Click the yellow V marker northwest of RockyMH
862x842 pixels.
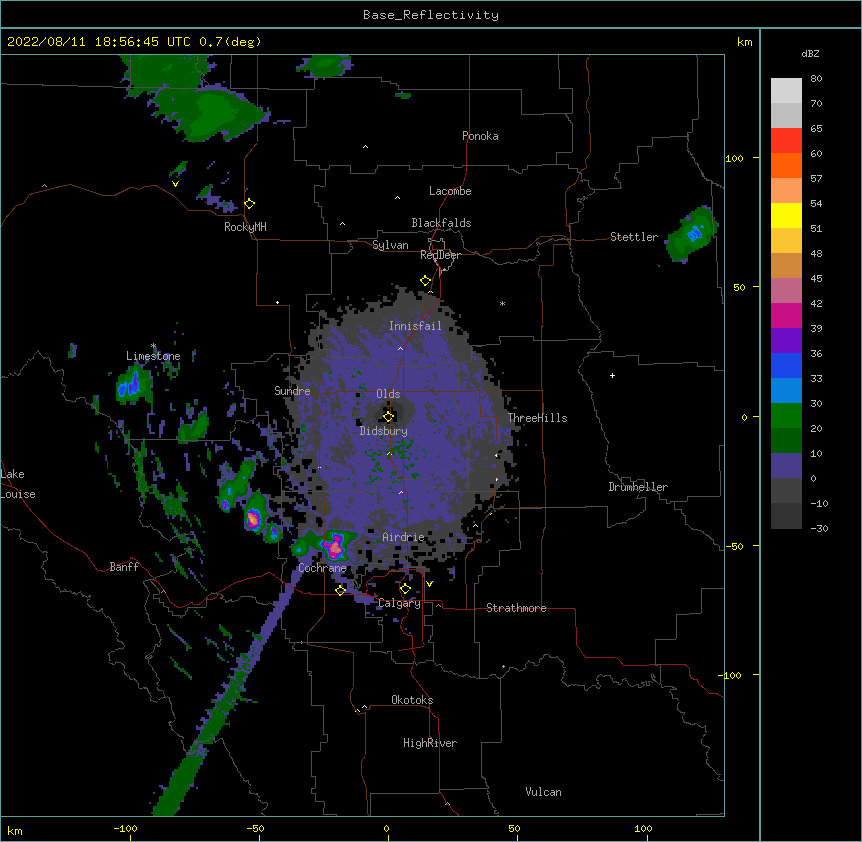[175, 184]
